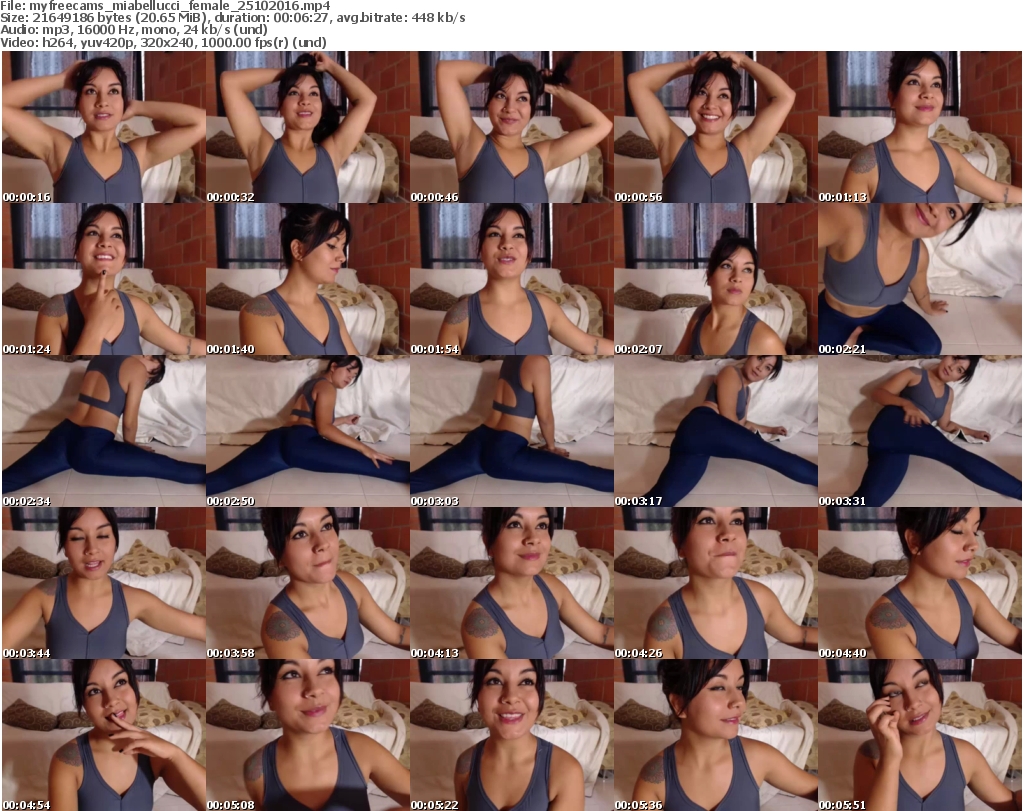1024x811 pixels.
Task: View the frame stamped 00:04:54
Action: pos(104,735)
